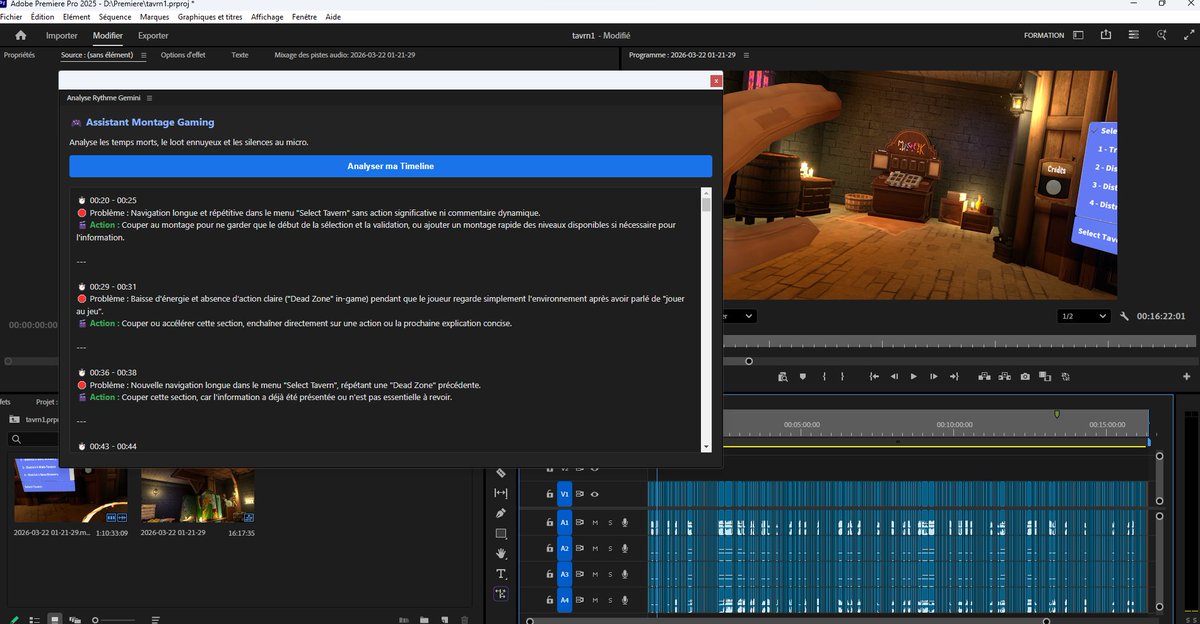The width and height of the screenshot is (1200, 624).
Task: Mark Out point bracket in Program monitor
Action: (x=842, y=377)
